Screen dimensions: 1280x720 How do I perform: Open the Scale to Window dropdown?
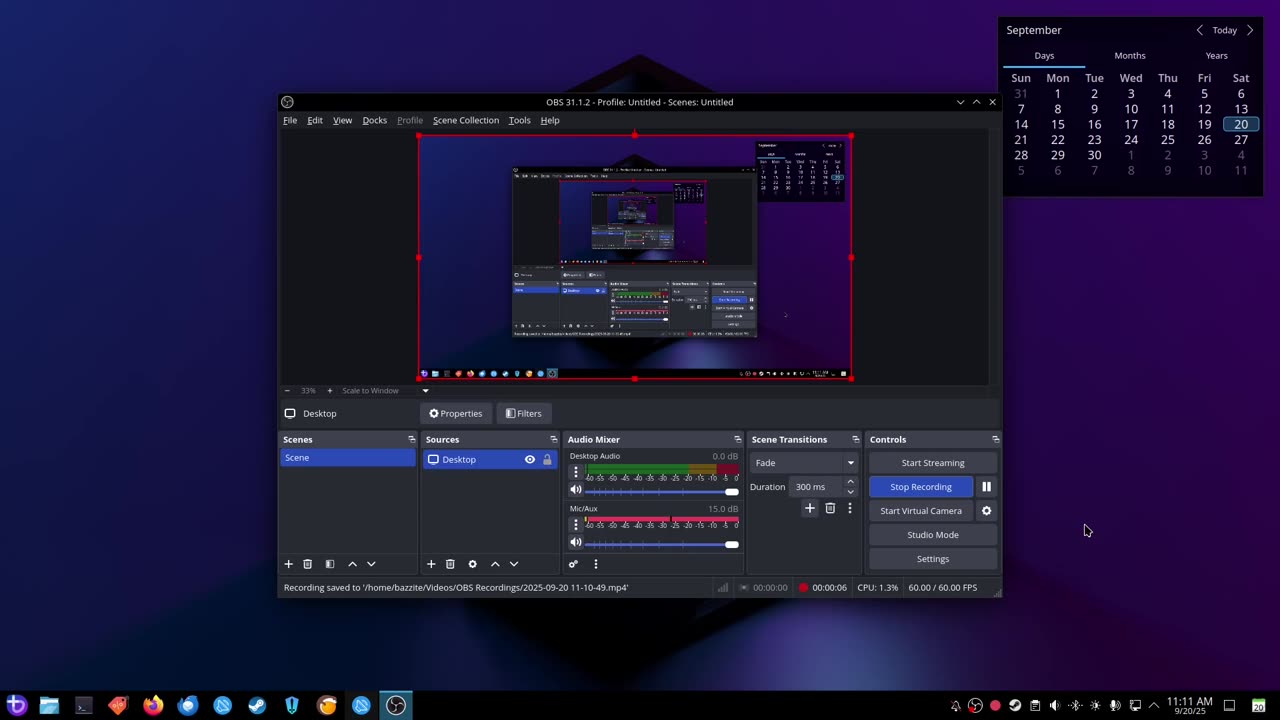(425, 391)
